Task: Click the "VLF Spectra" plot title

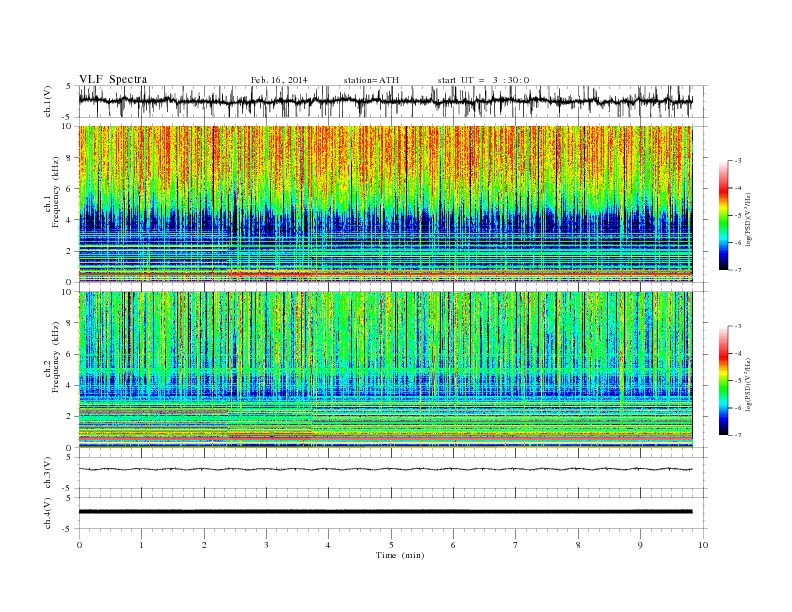Action: (113, 79)
